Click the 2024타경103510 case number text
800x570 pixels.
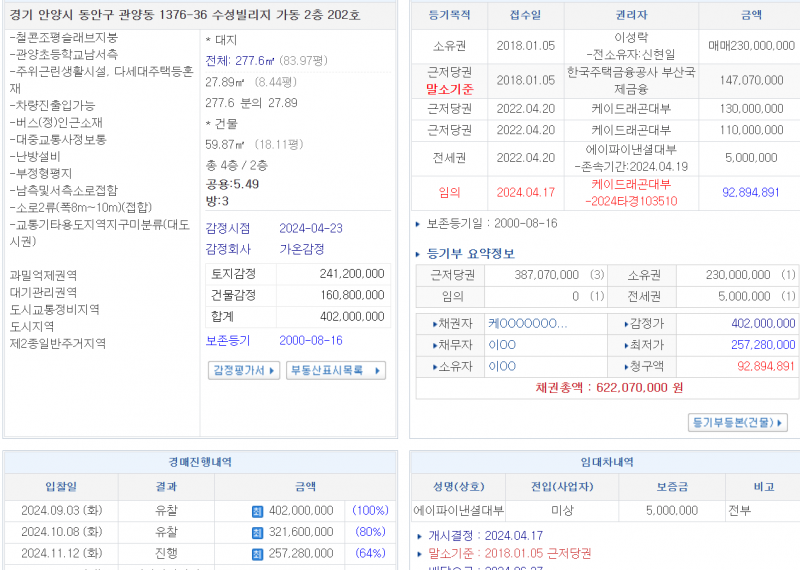631,201
